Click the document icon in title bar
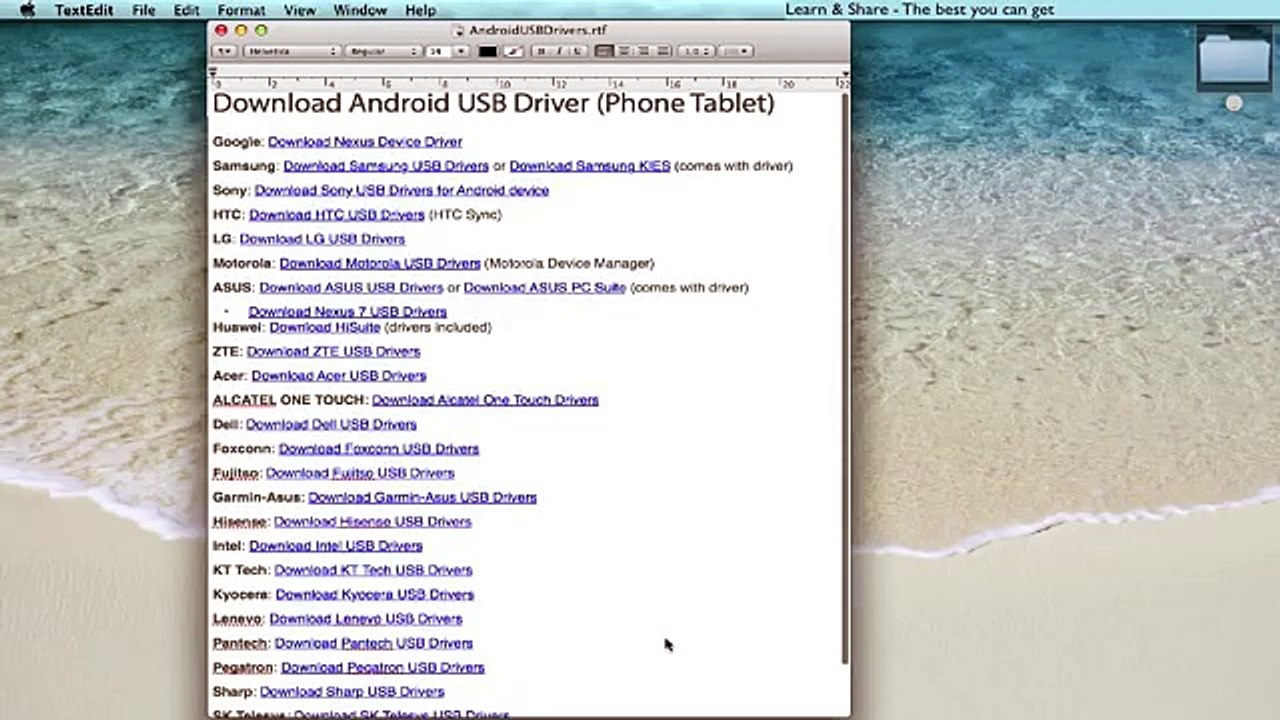This screenshot has width=1280, height=720. (458, 31)
